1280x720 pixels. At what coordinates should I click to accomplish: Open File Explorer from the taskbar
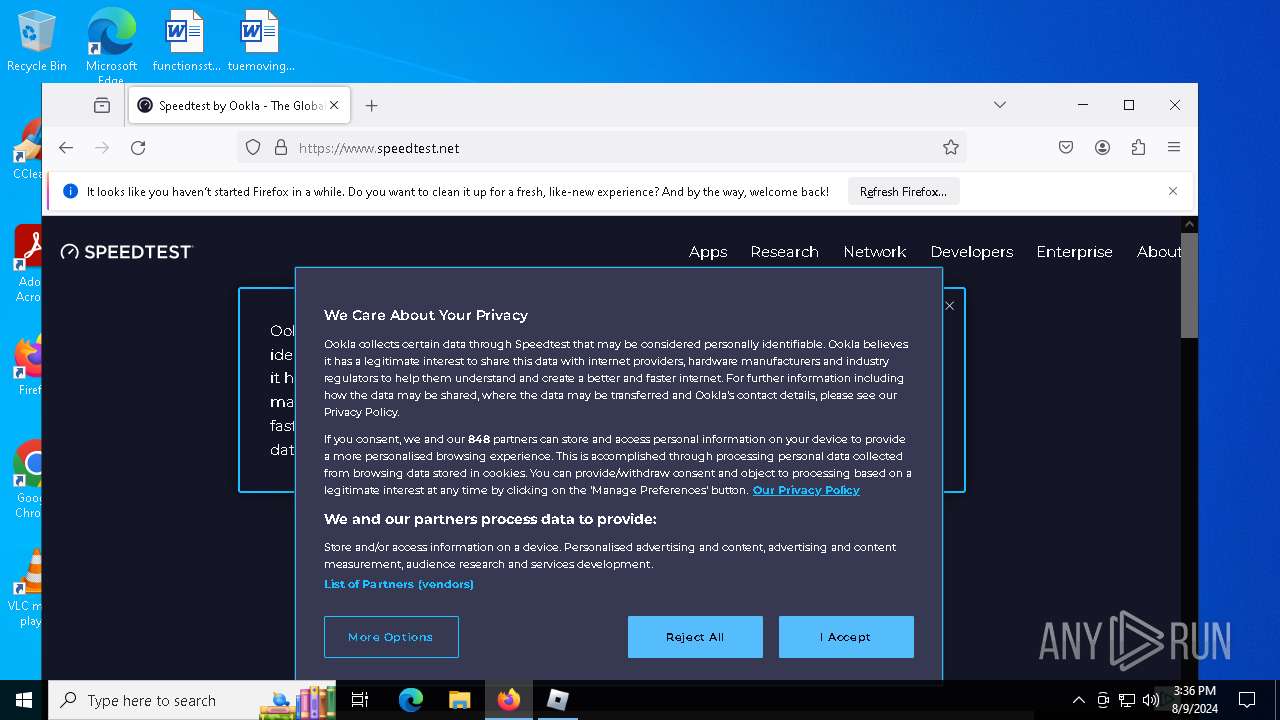click(459, 700)
